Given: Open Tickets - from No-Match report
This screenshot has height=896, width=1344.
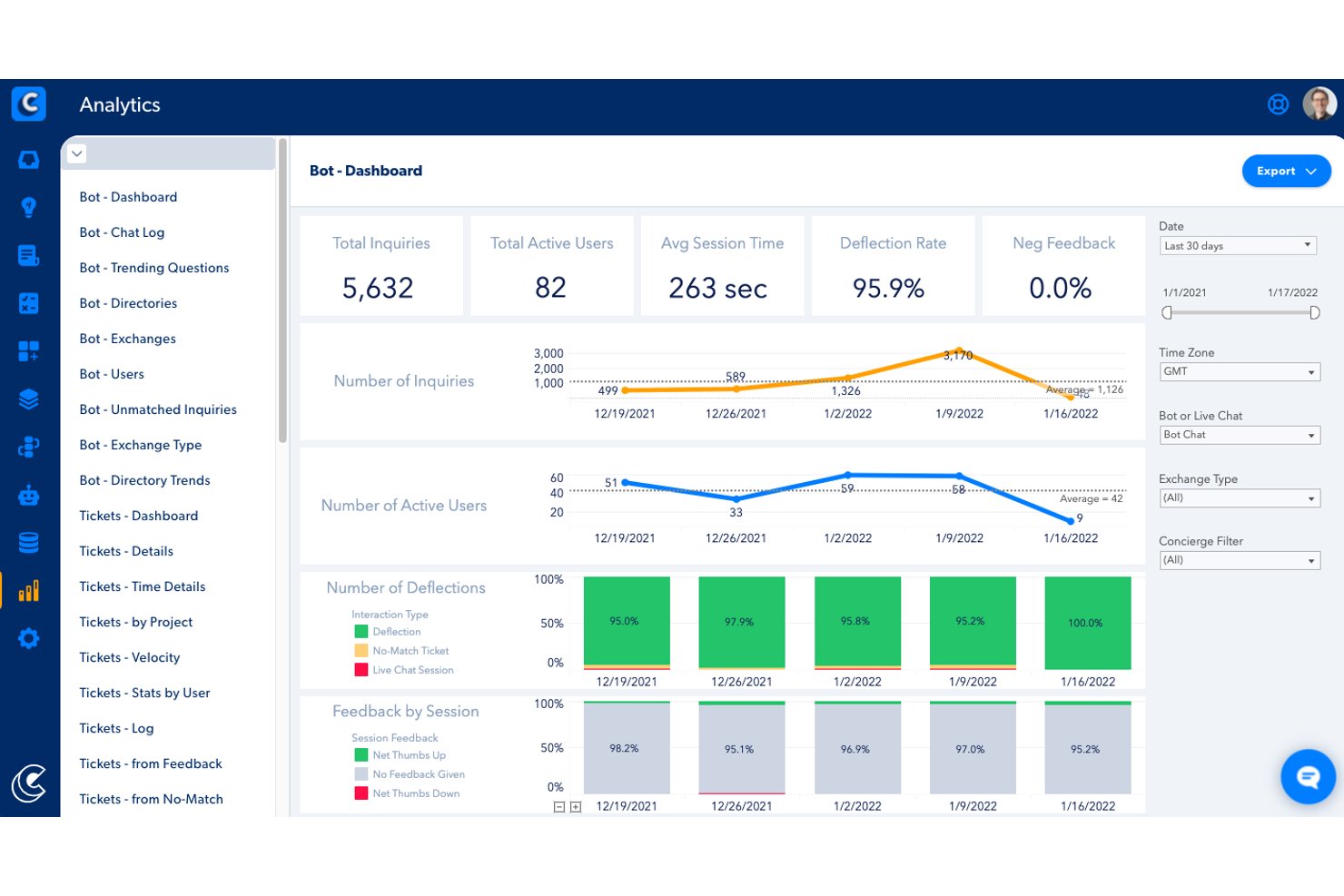Looking at the screenshot, I should click(x=151, y=799).
